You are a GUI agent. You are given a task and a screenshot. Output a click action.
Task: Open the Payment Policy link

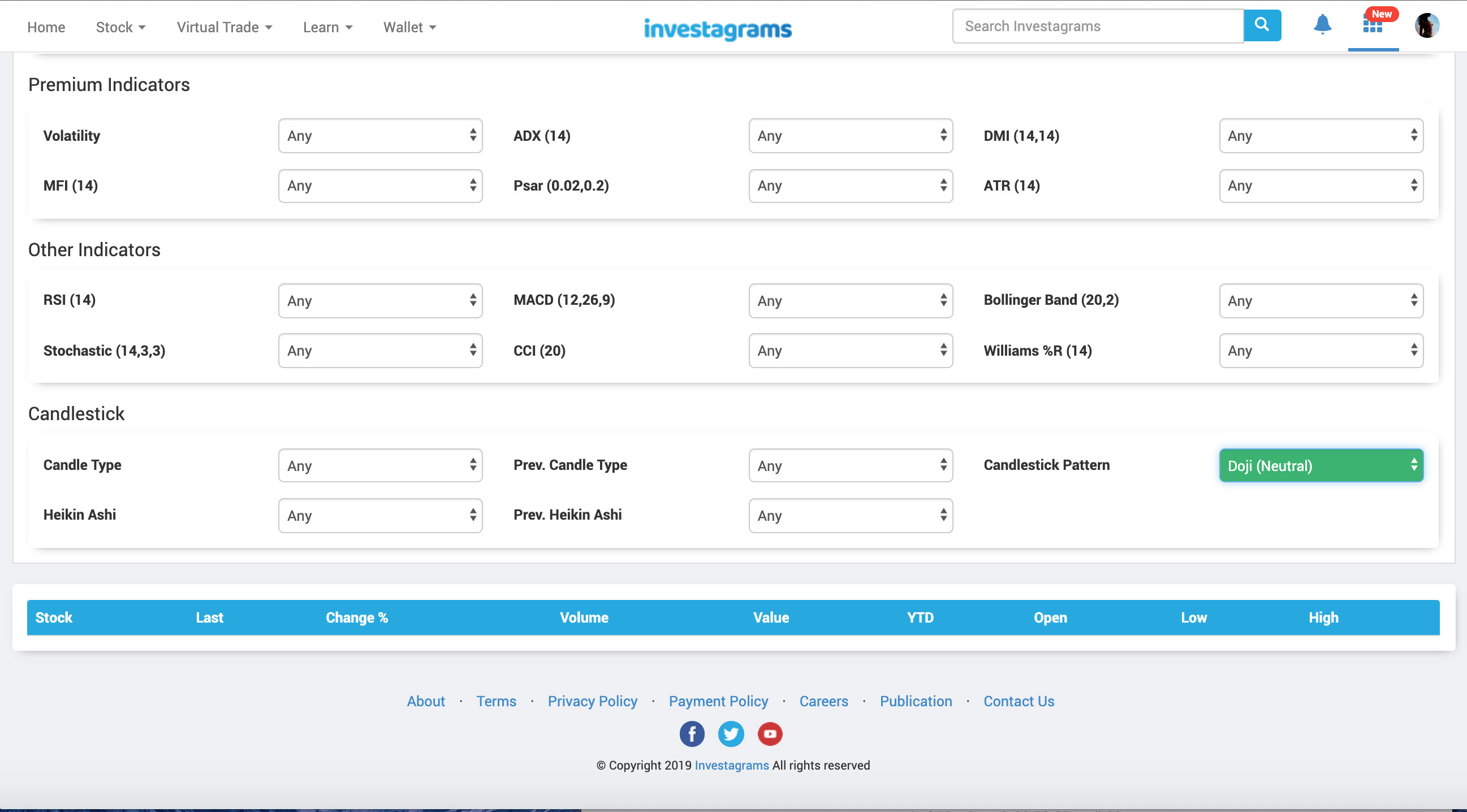(718, 701)
